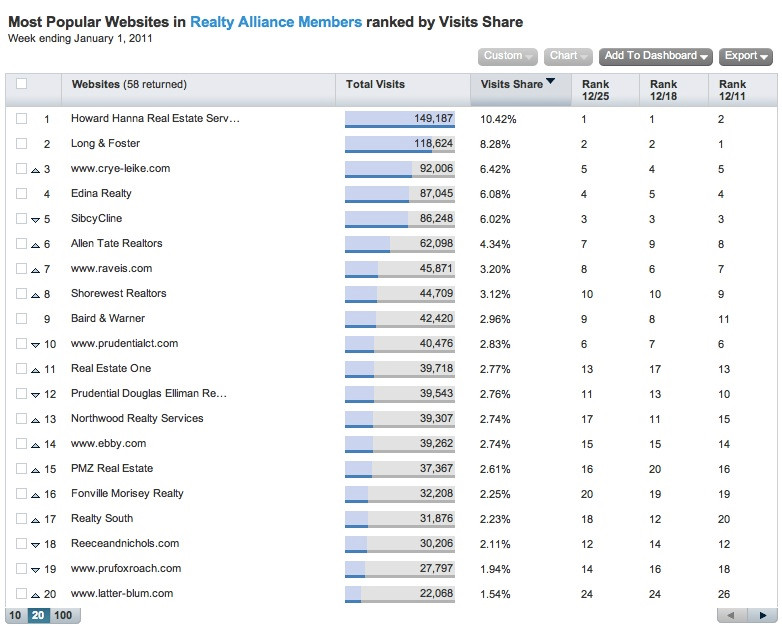Click the 22,068 total visits bar
Viewport: 782px width, 628px height.
pyautogui.click(x=399, y=594)
